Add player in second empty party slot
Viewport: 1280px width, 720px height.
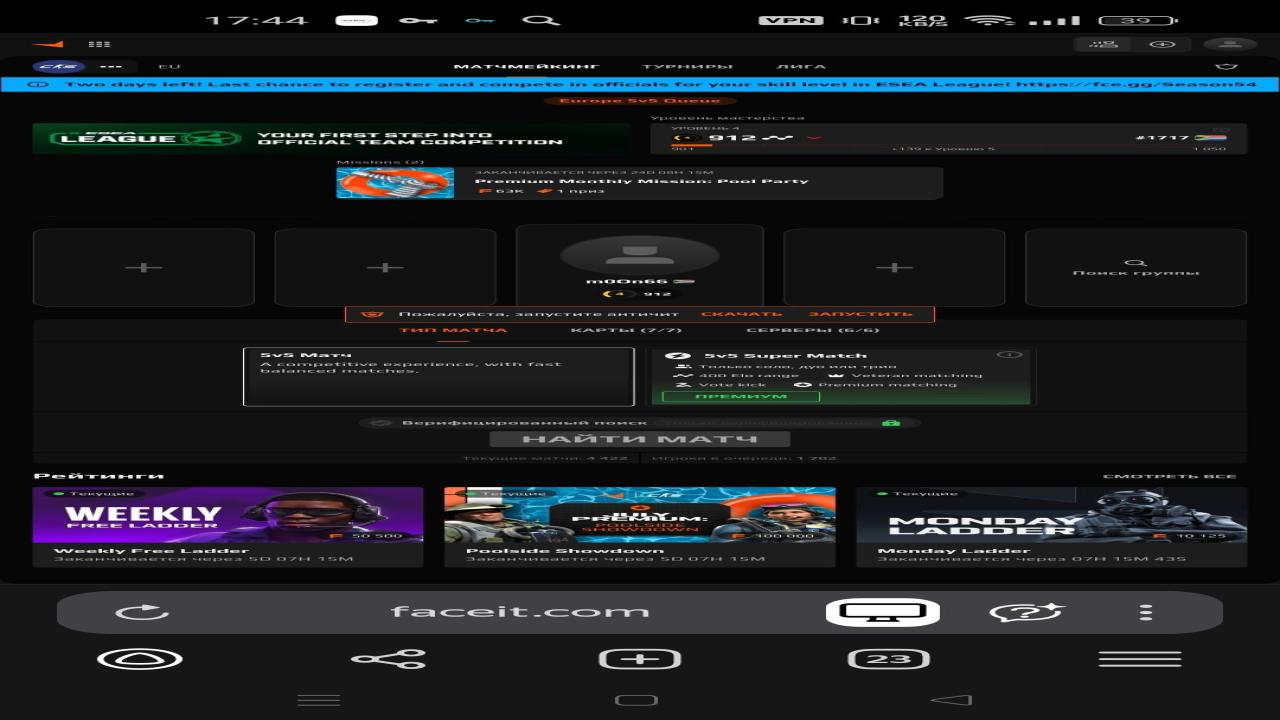(x=385, y=267)
